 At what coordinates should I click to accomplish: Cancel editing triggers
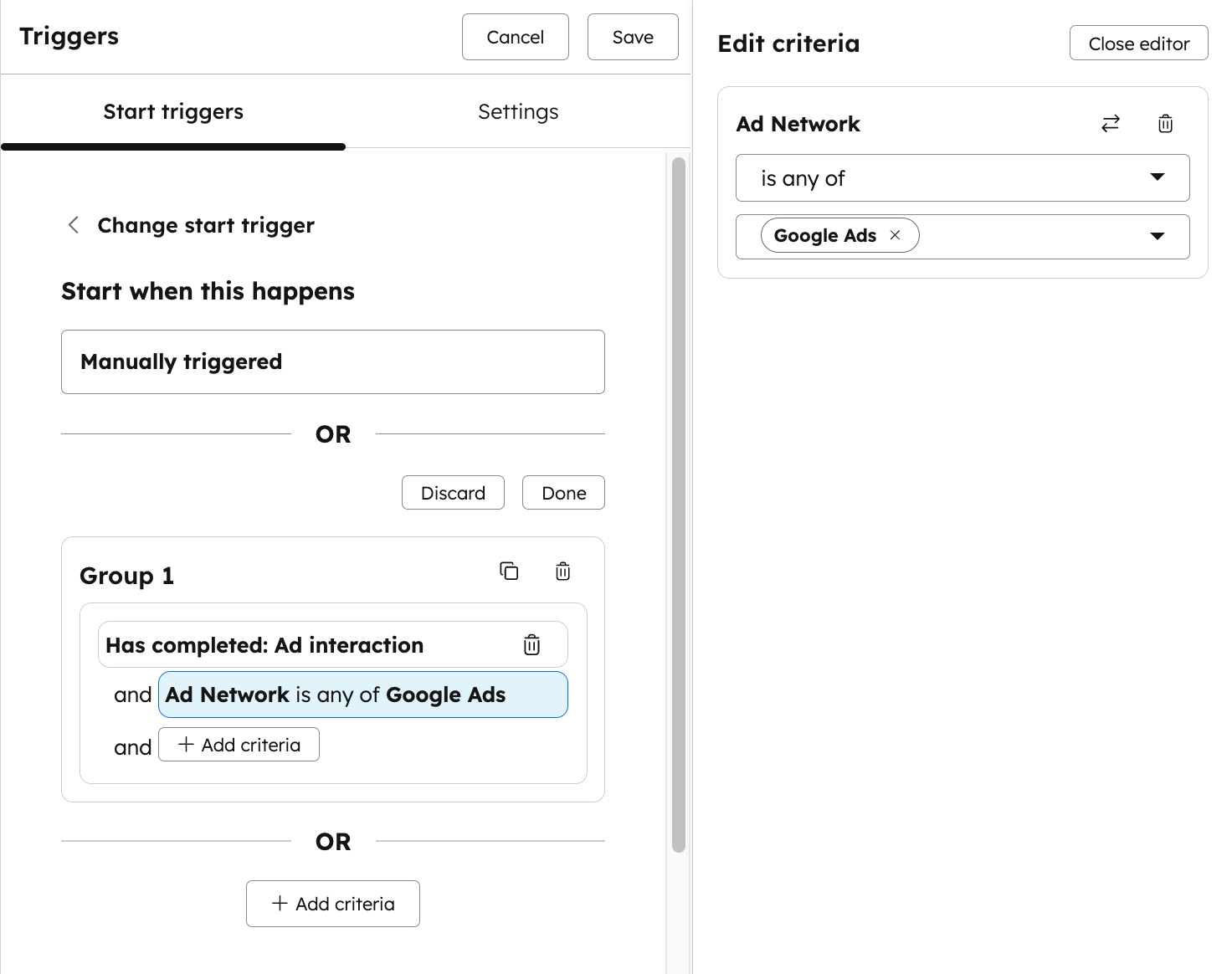(x=515, y=37)
